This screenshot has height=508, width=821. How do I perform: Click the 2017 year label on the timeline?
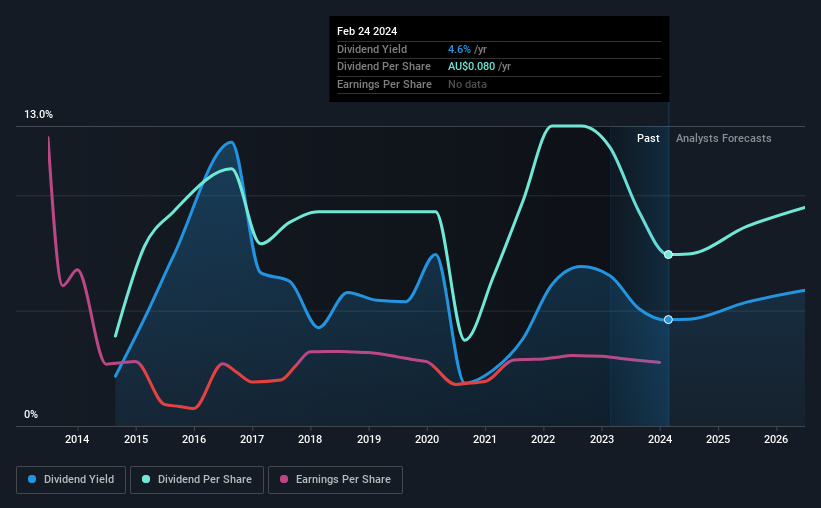[252, 439]
